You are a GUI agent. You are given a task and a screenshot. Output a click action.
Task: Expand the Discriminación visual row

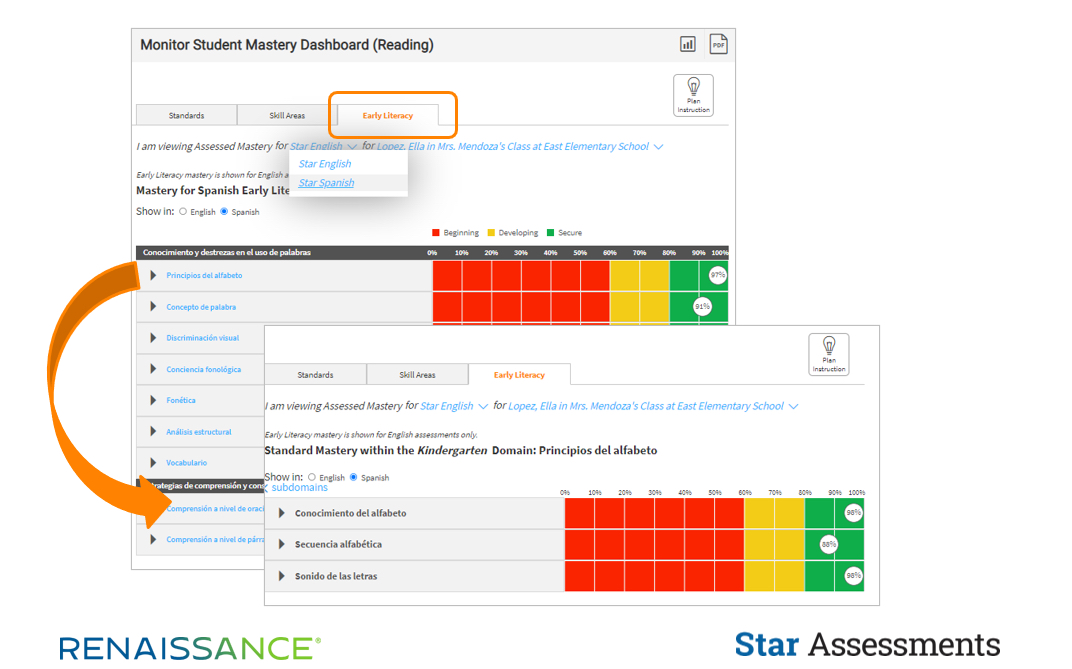[x=153, y=338]
